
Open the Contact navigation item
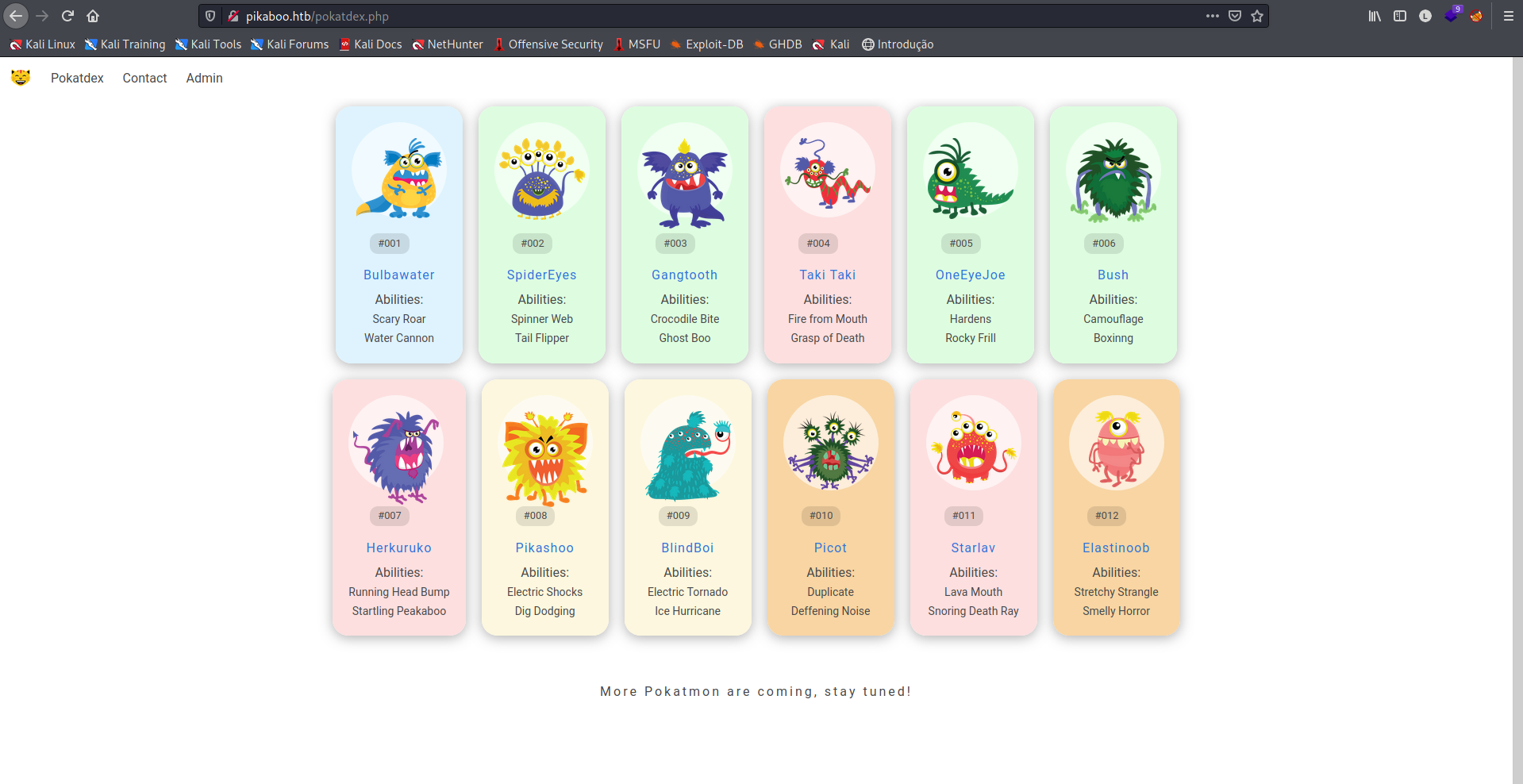(x=144, y=78)
